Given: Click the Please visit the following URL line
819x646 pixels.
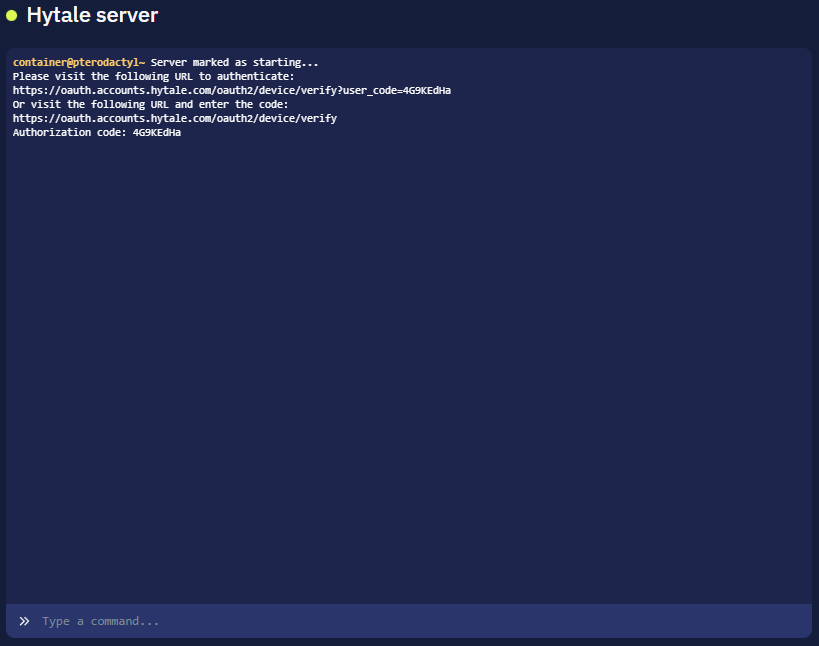Looking at the screenshot, I should (153, 76).
